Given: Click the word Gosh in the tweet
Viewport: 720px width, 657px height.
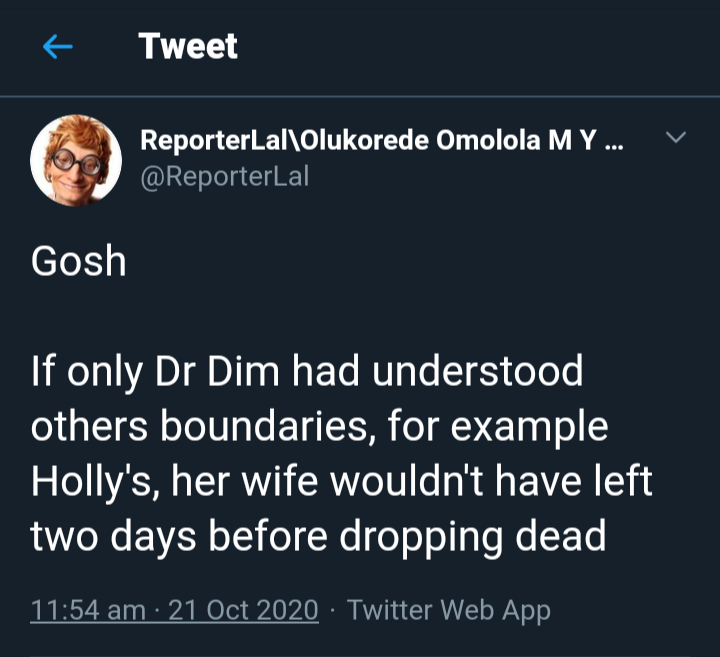Looking at the screenshot, I should click(79, 262).
